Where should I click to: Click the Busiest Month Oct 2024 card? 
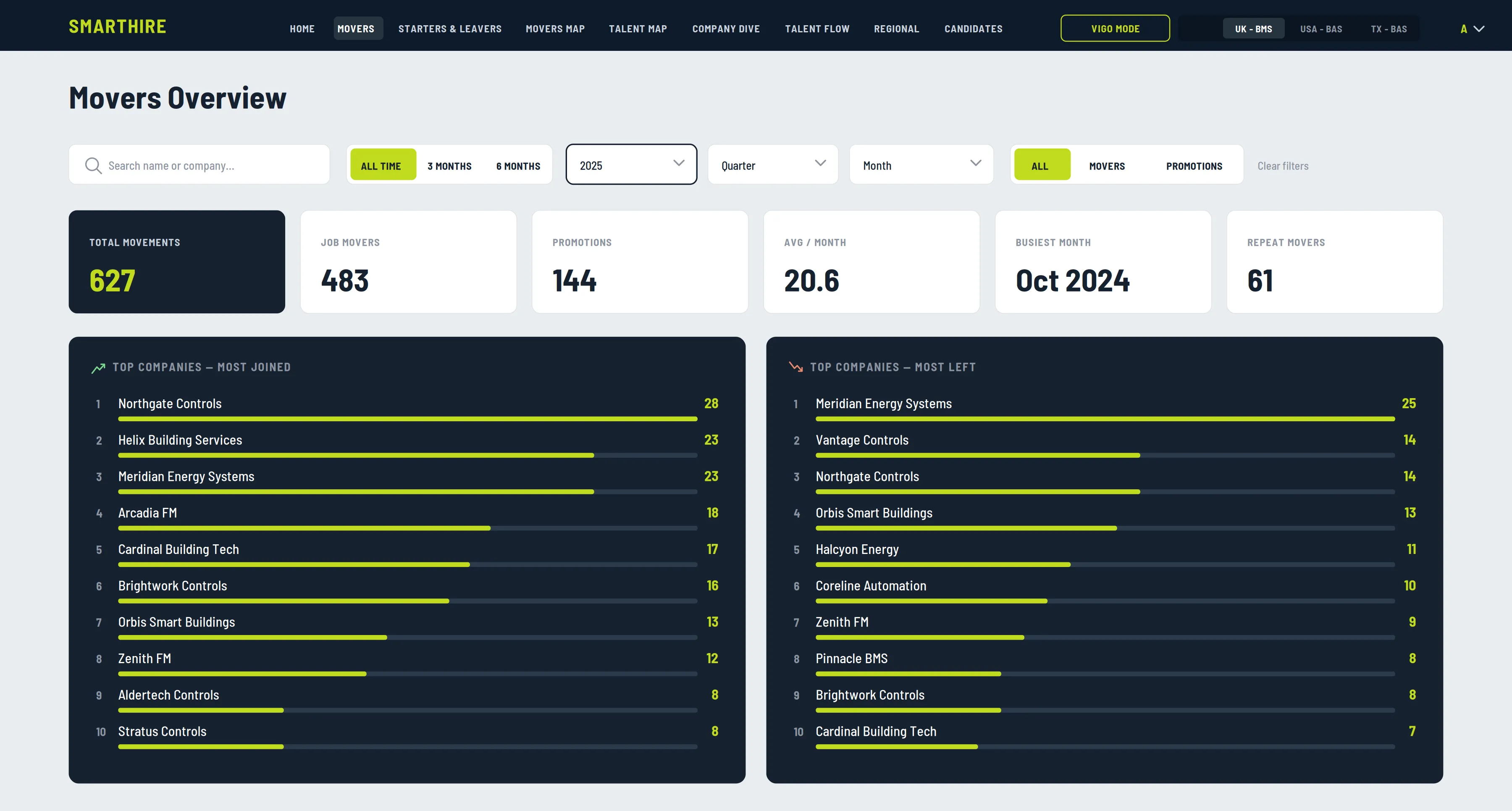1103,262
